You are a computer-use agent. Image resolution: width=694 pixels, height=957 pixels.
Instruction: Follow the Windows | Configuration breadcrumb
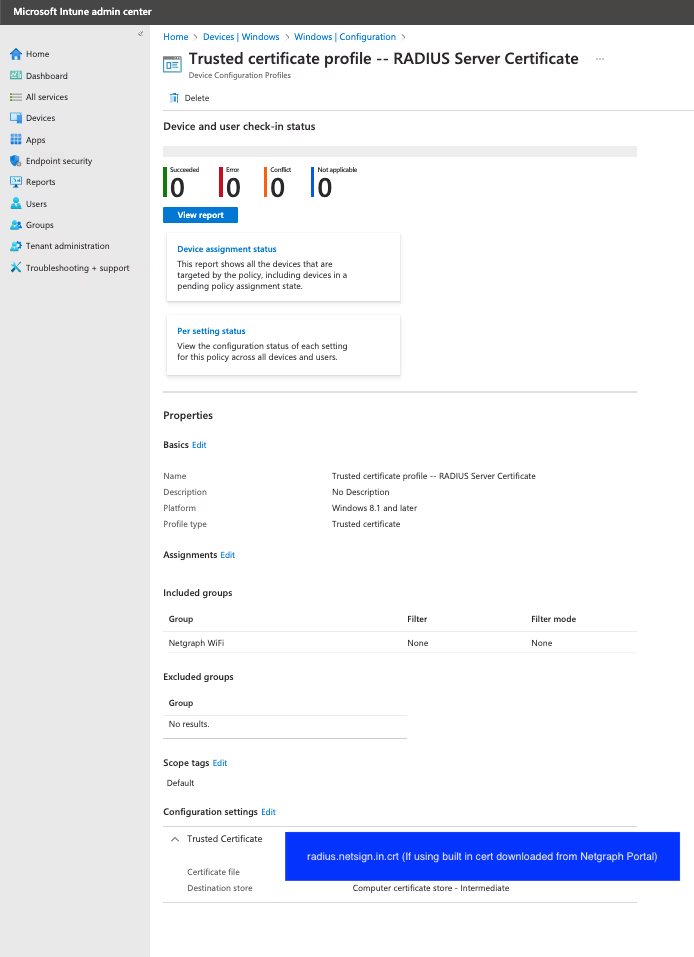tap(345, 37)
